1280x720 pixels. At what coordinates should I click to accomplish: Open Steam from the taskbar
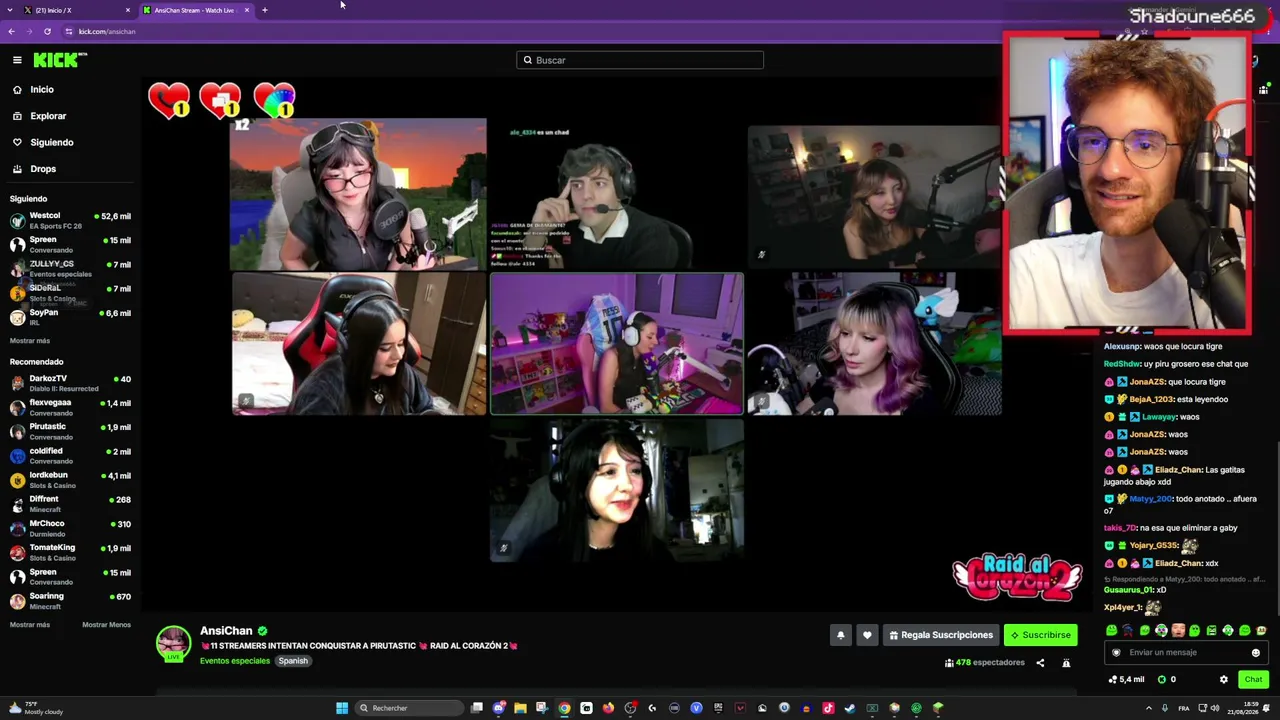pyautogui.click(x=850, y=708)
